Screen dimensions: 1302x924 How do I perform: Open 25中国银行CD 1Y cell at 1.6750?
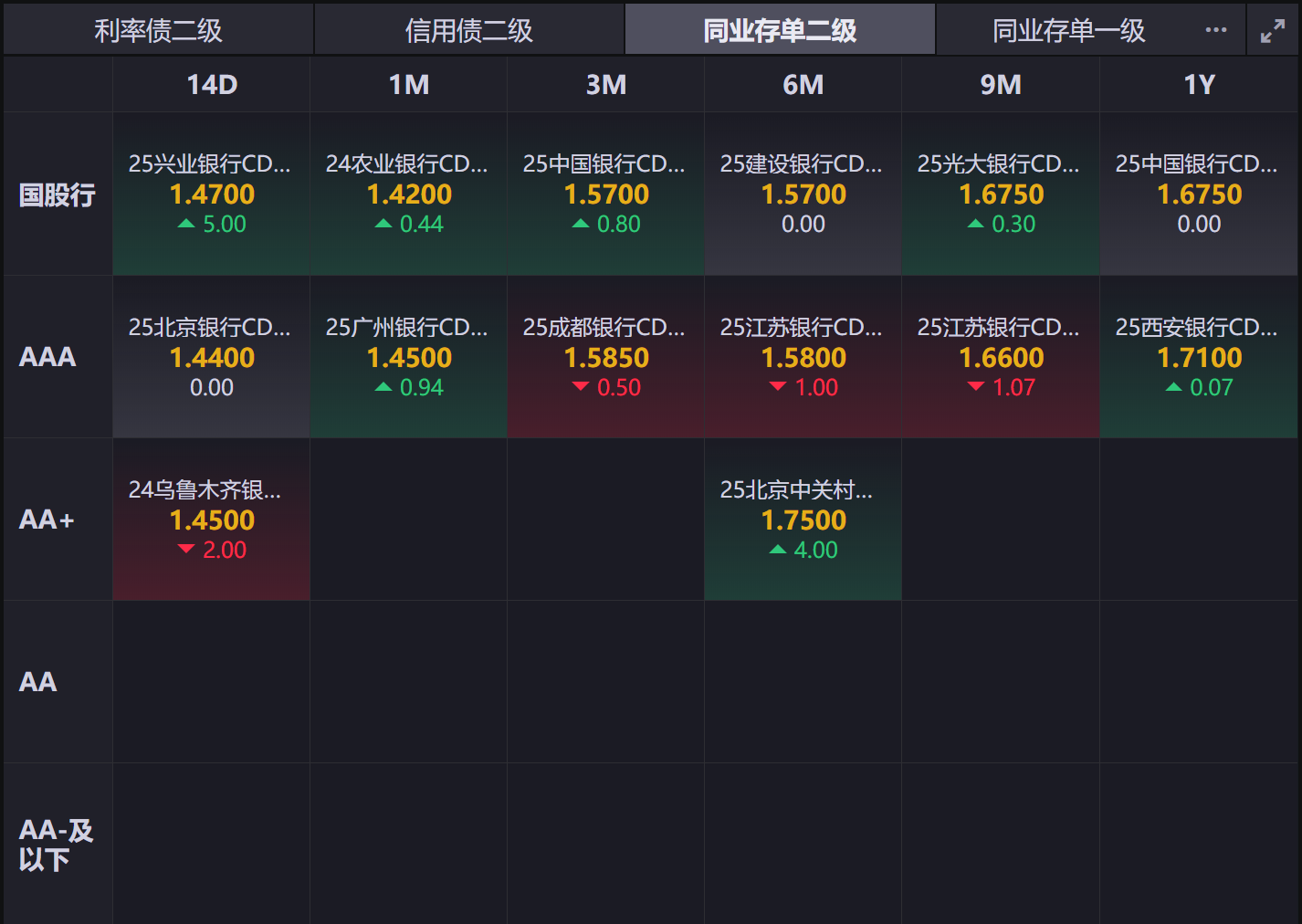pyautogui.click(x=1200, y=194)
